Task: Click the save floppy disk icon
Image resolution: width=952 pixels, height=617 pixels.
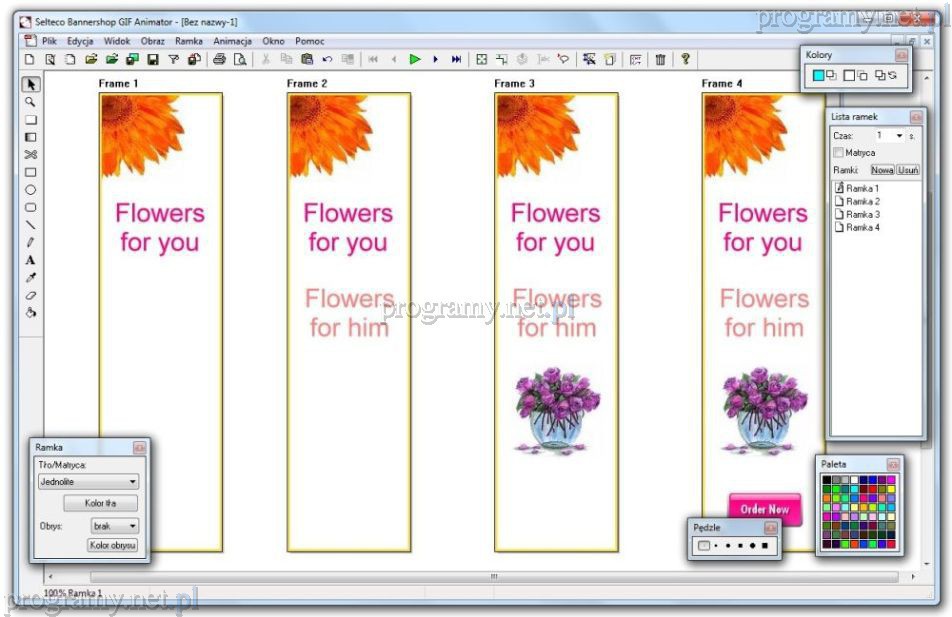Action: (153, 60)
